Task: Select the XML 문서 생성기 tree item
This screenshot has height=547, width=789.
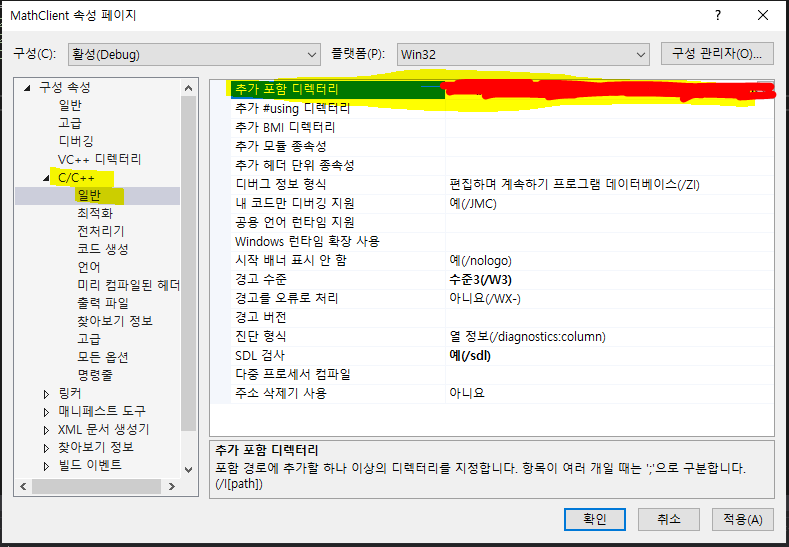Action: 104,430
